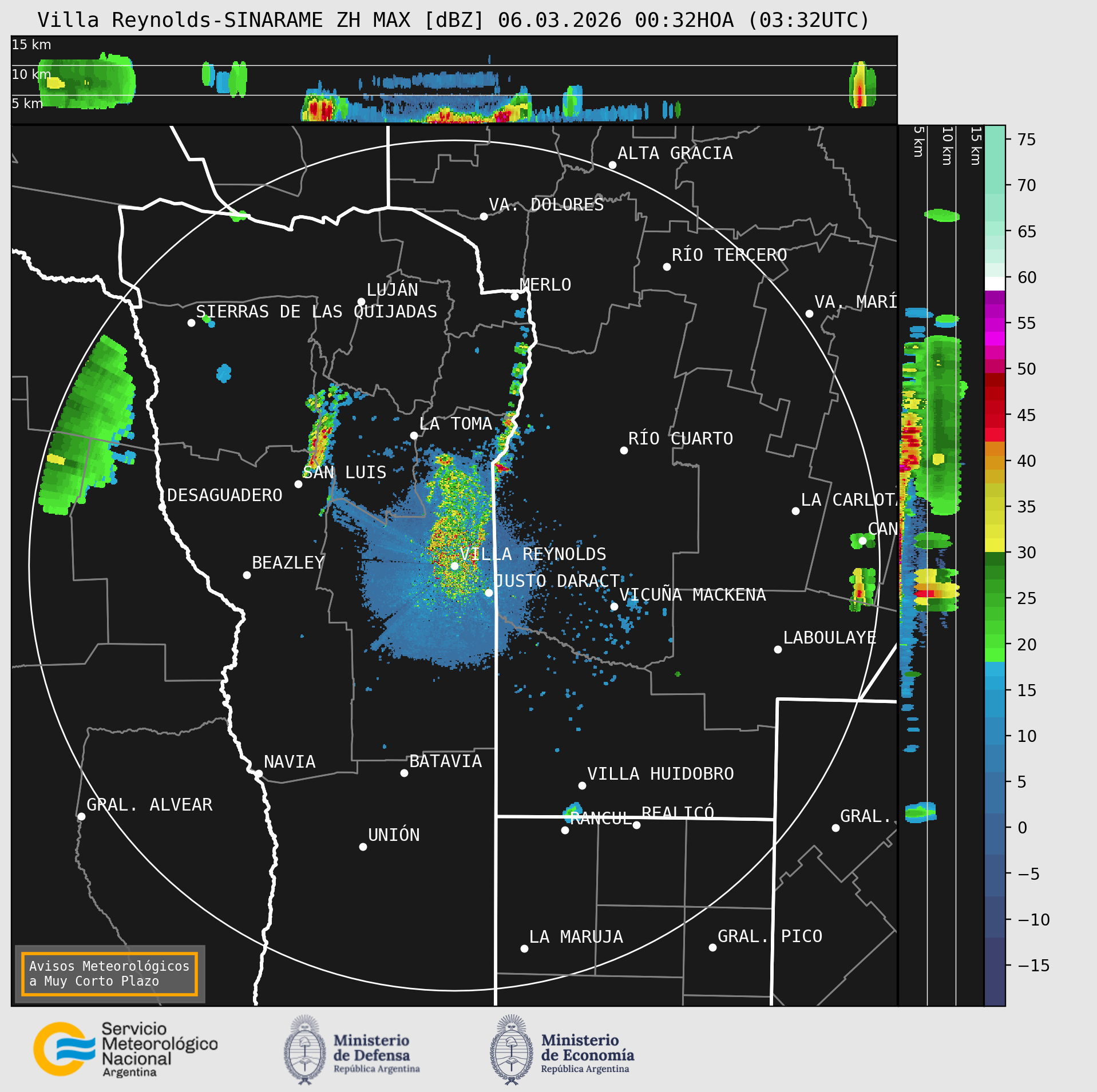
Task: Select the "JUSTO DARACT" label
Action: (x=557, y=581)
